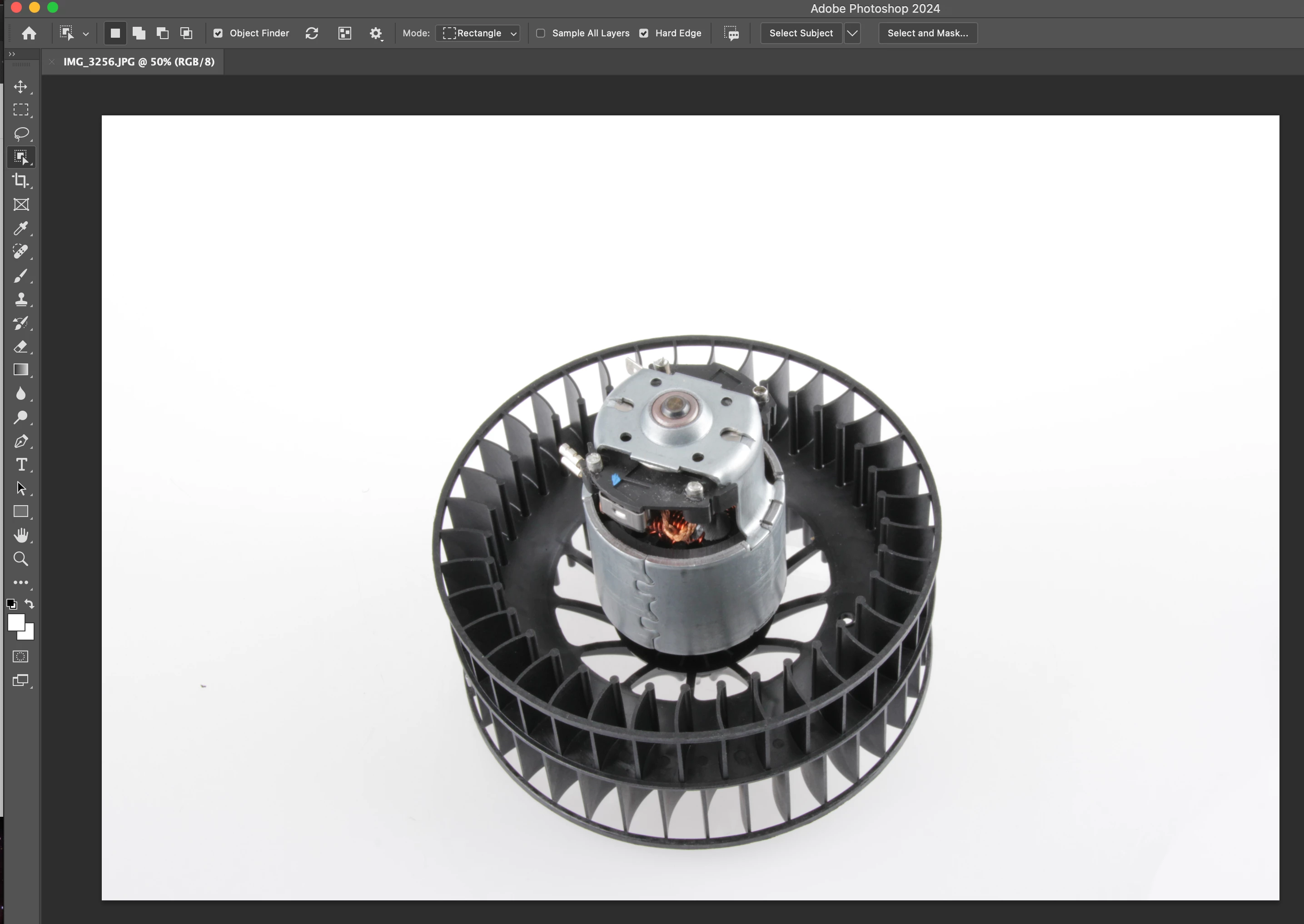Screen dimensions: 1304x924
Task: Switch to the IMG_3256.JPG document tab
Action: click(x=139, y=62)
